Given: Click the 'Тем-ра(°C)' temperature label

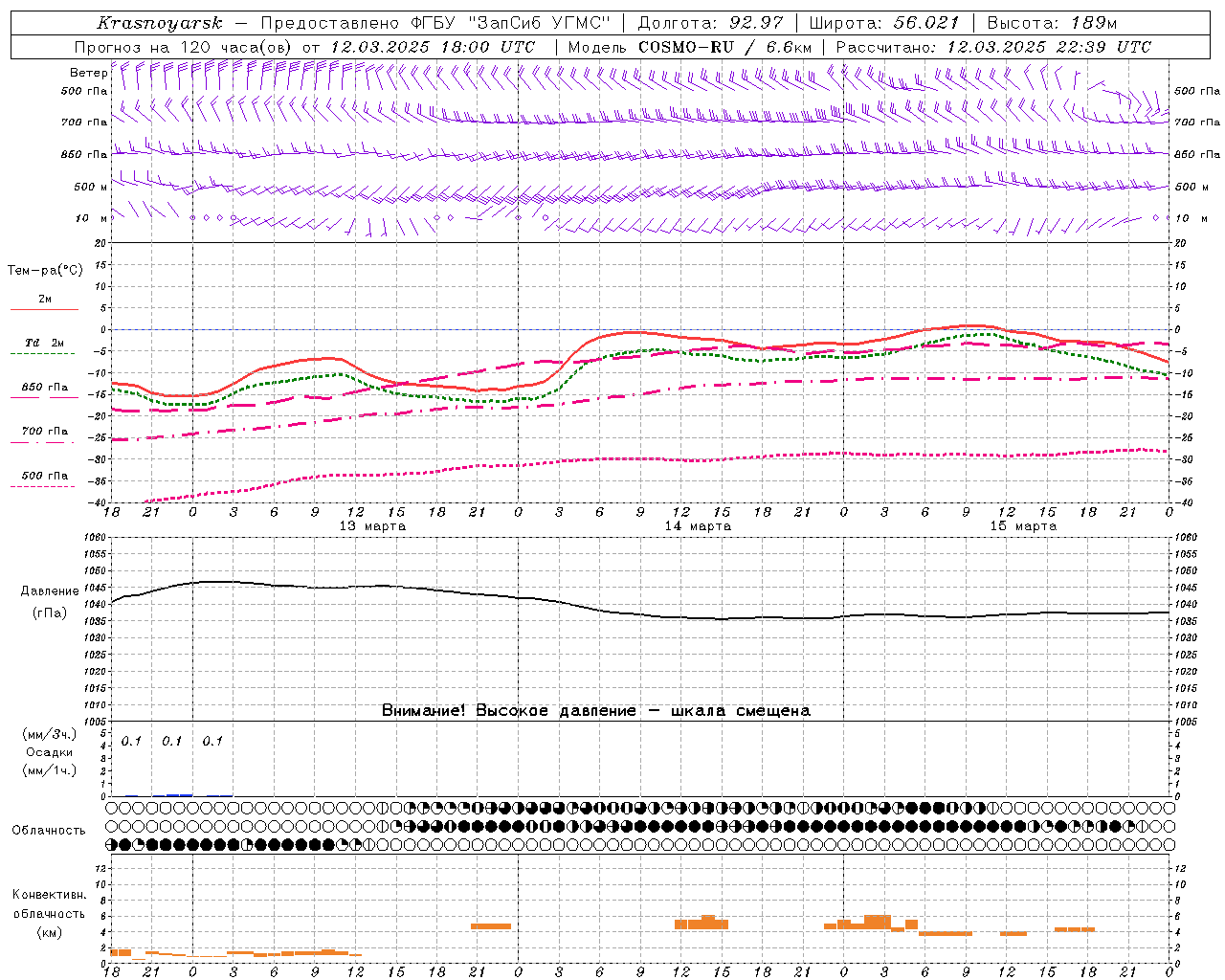Looking at the screenshot, I should (45, 271).
